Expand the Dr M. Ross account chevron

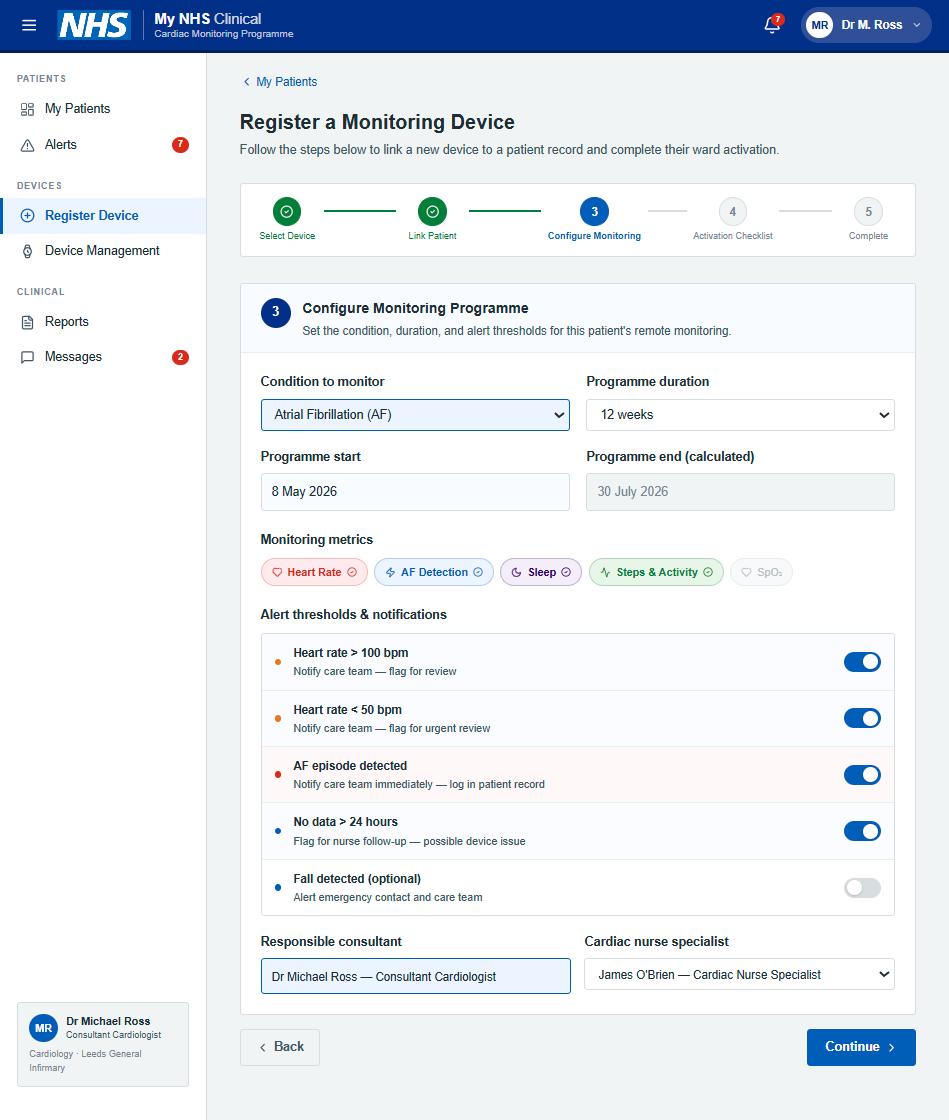tap(917, 25)
